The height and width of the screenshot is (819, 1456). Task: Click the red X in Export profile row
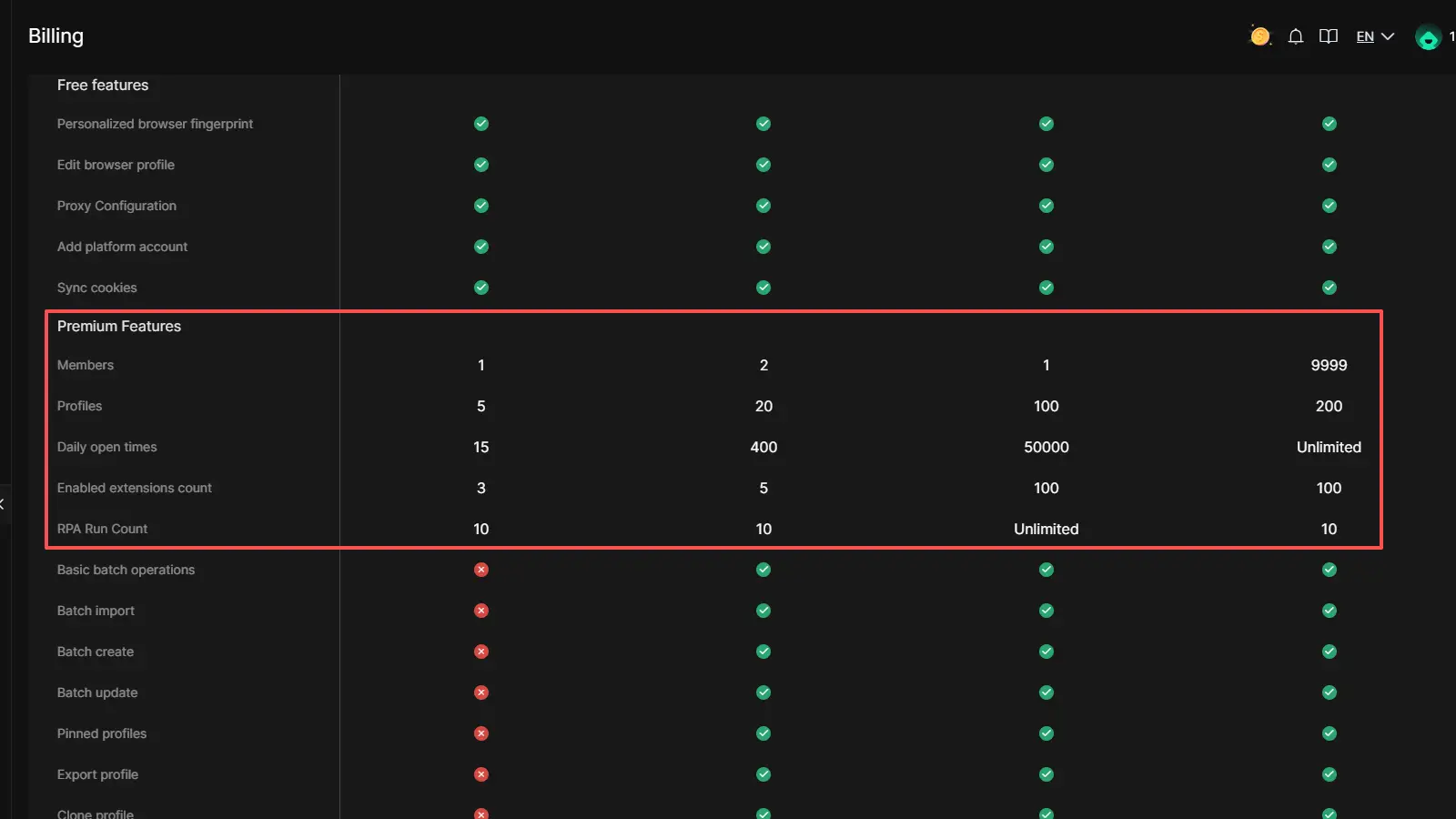(x=481, y=774)
